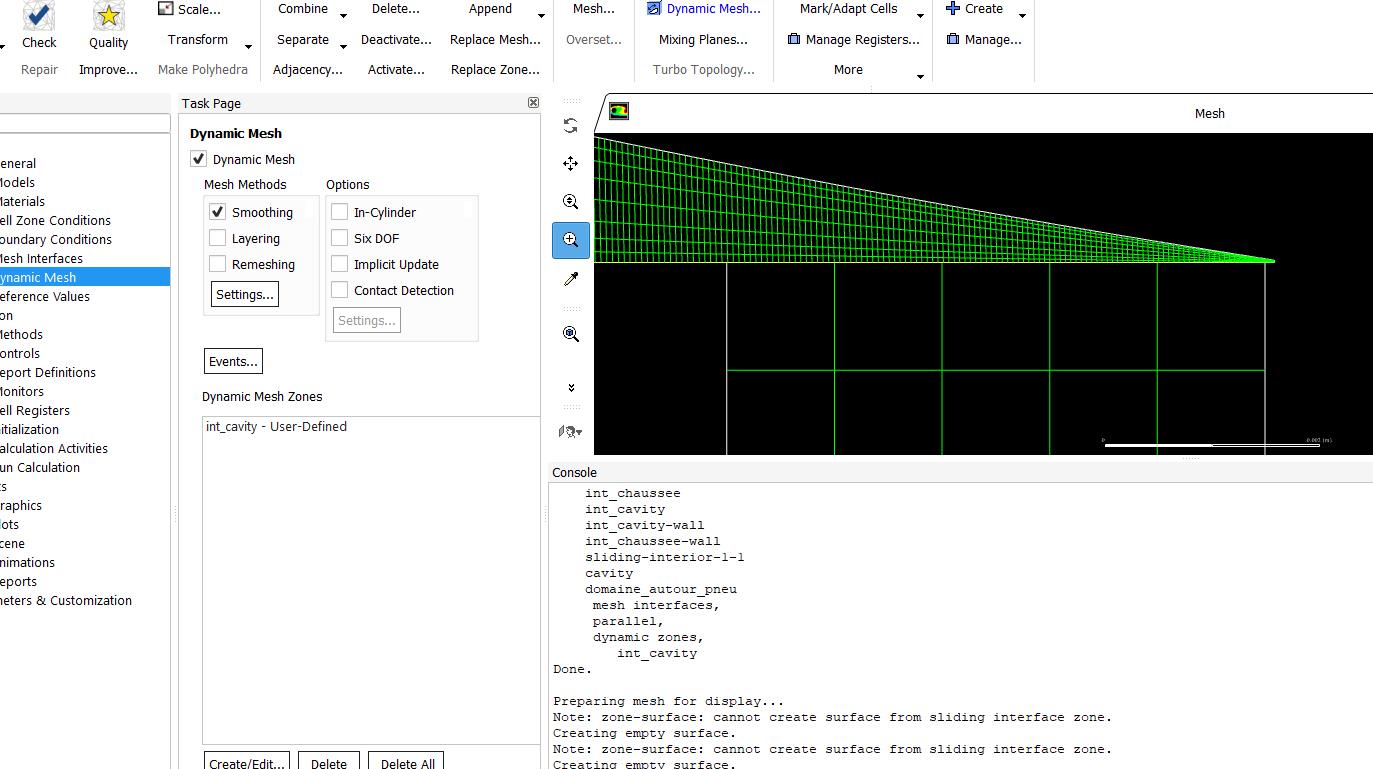The image size is (1373, 769).
Task: Uncheck the Dynamic Mesh checkbox
Action: point(199,159)
